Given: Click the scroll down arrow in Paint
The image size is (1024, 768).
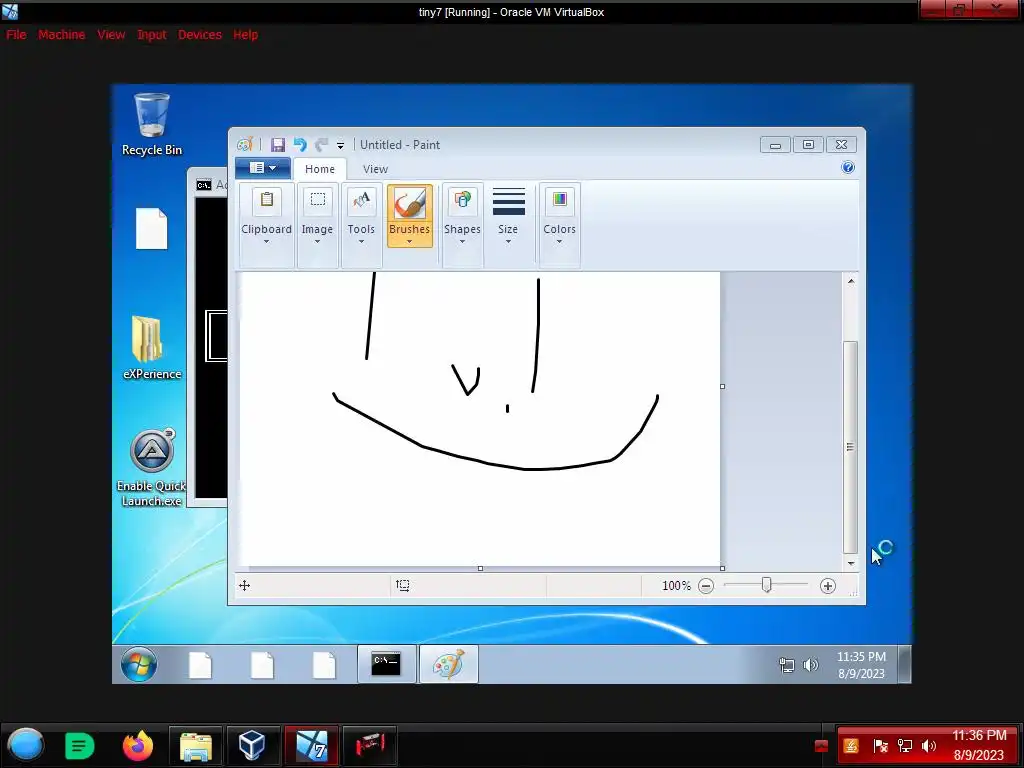Looking at the screenshot, I should pos(850,563).
